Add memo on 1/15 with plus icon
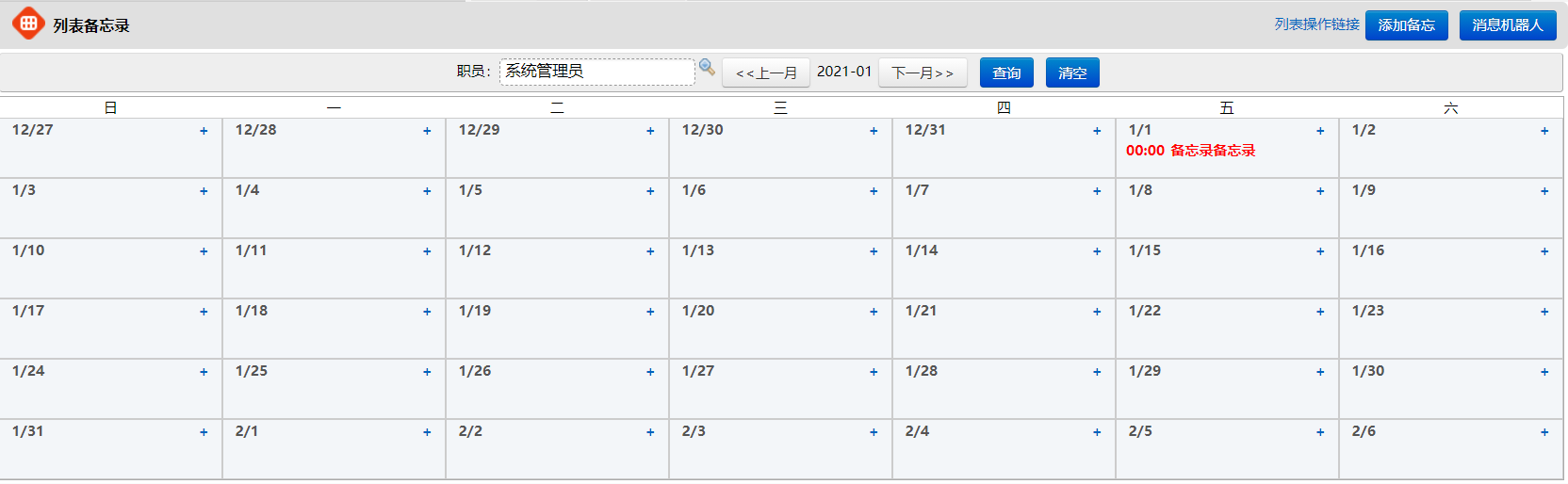Screen dimensions: 1568x484 click(x=1320, y=251)
